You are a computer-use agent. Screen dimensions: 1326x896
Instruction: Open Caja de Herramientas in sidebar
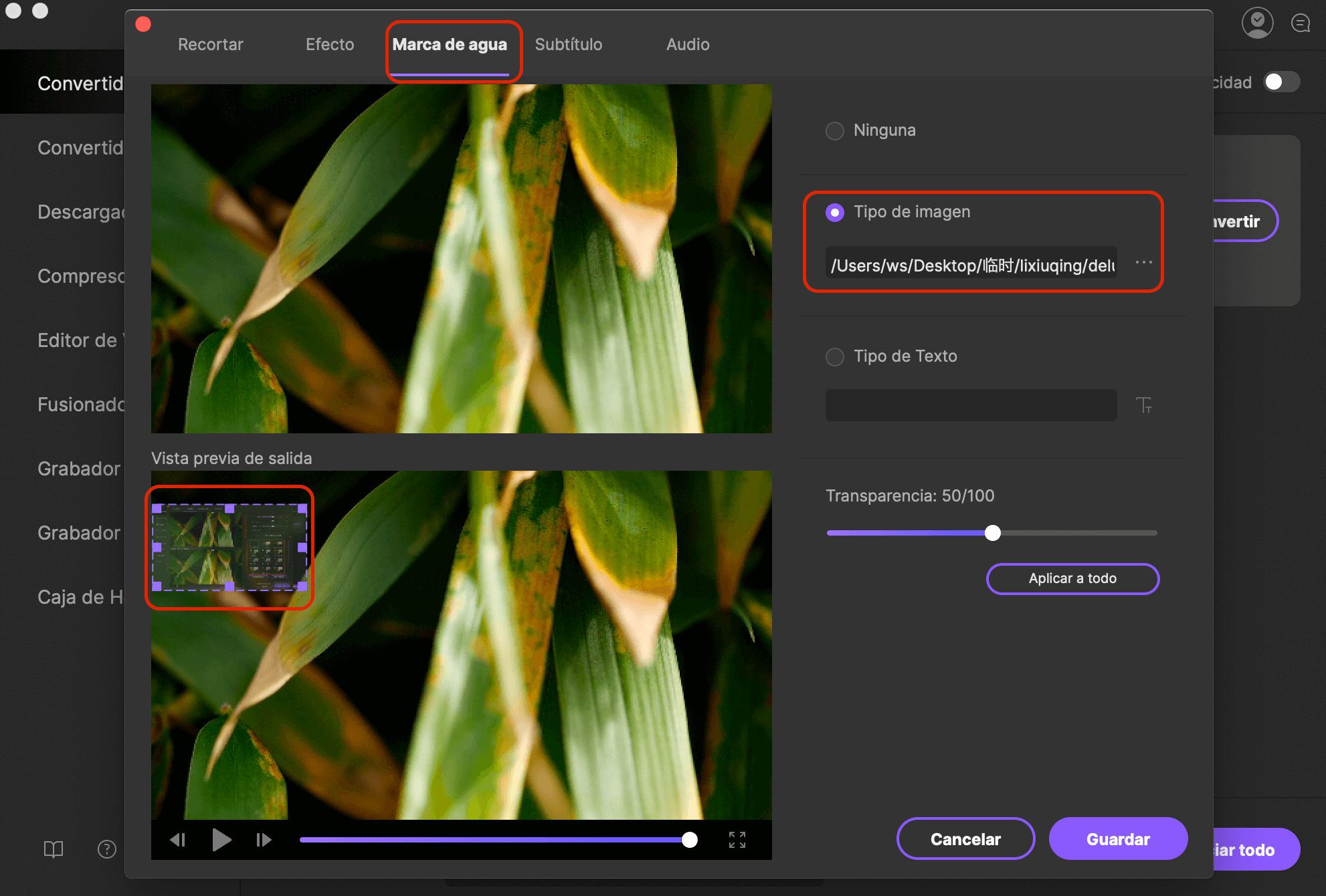[81, 597]
